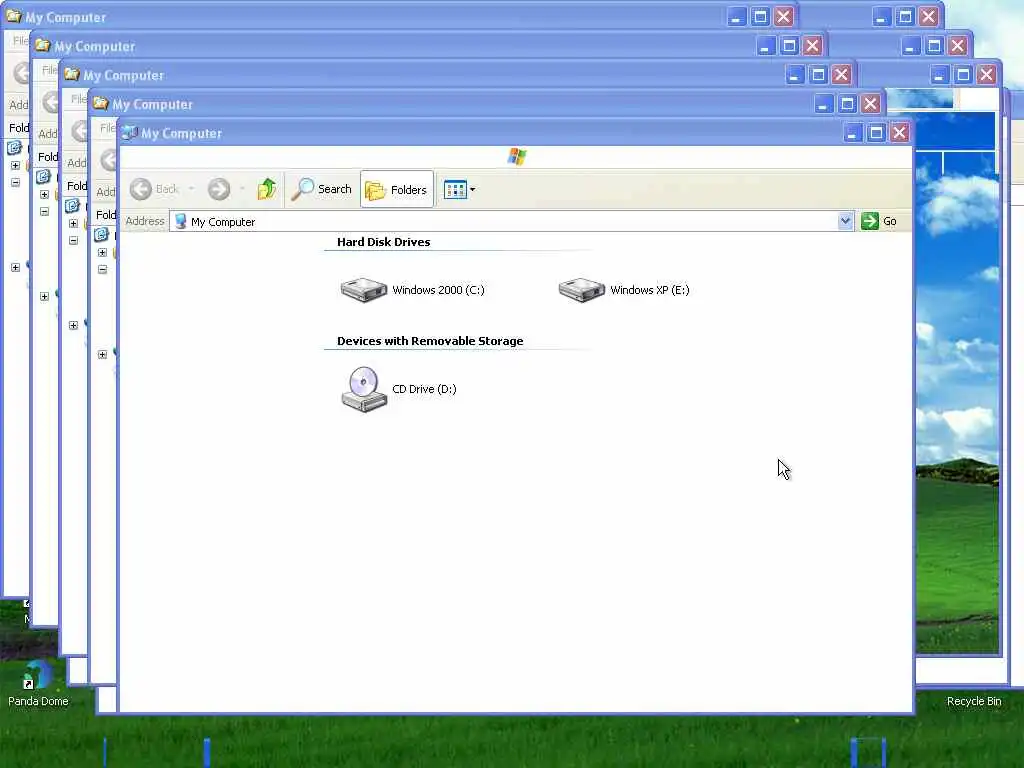
Task: Open the Search pane
Action: tap(321, 189)
